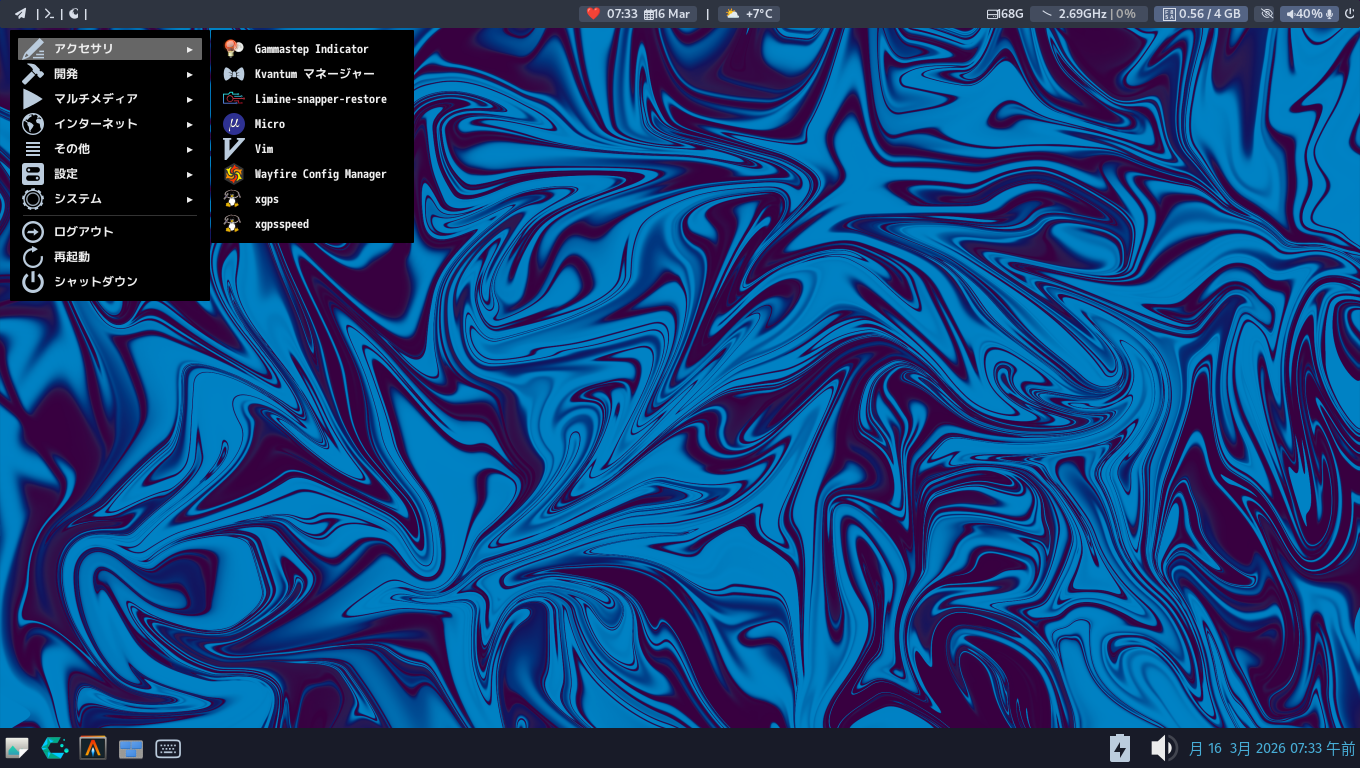The image size is (1360, 768).
Task: Click the 07:33 clock in top bar
Action: tap(621, 14)
